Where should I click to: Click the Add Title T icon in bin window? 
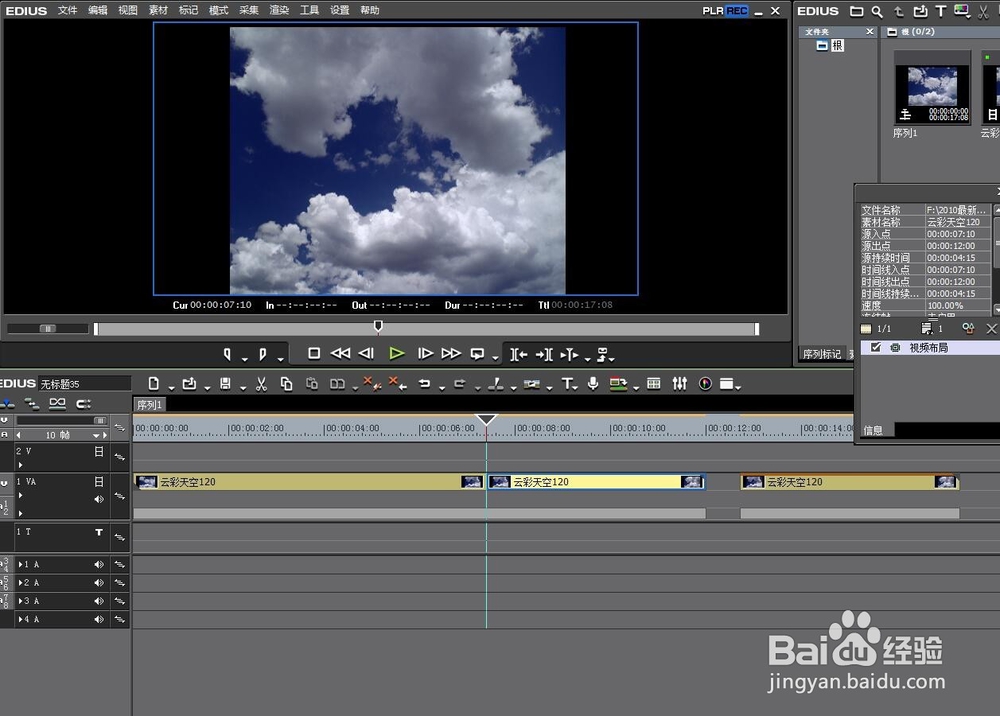(x=940, y=11)
